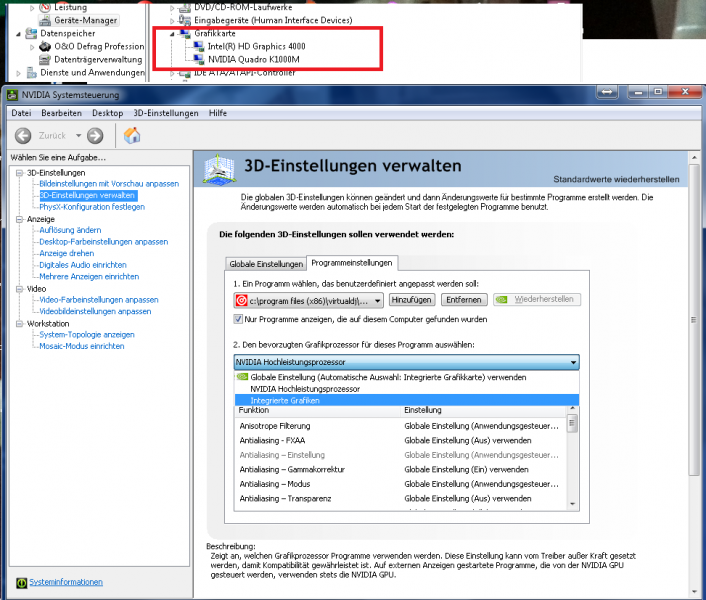
Task: Click the NVIDIA Systemsteuerung title bar icon
Action: pyautogui.click(x=12, y=95)
